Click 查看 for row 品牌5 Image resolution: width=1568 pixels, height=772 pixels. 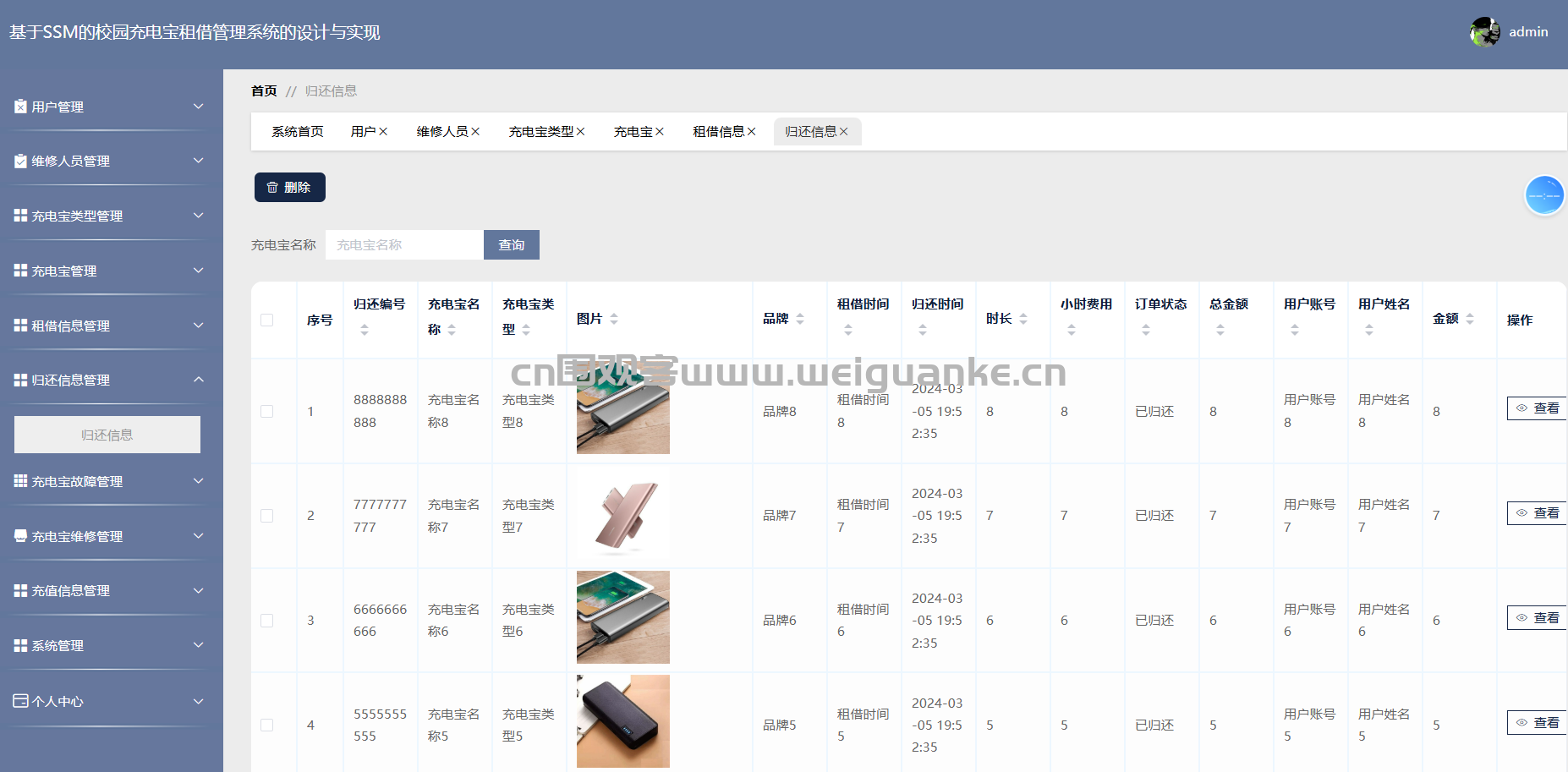(x=1537, y=723)
